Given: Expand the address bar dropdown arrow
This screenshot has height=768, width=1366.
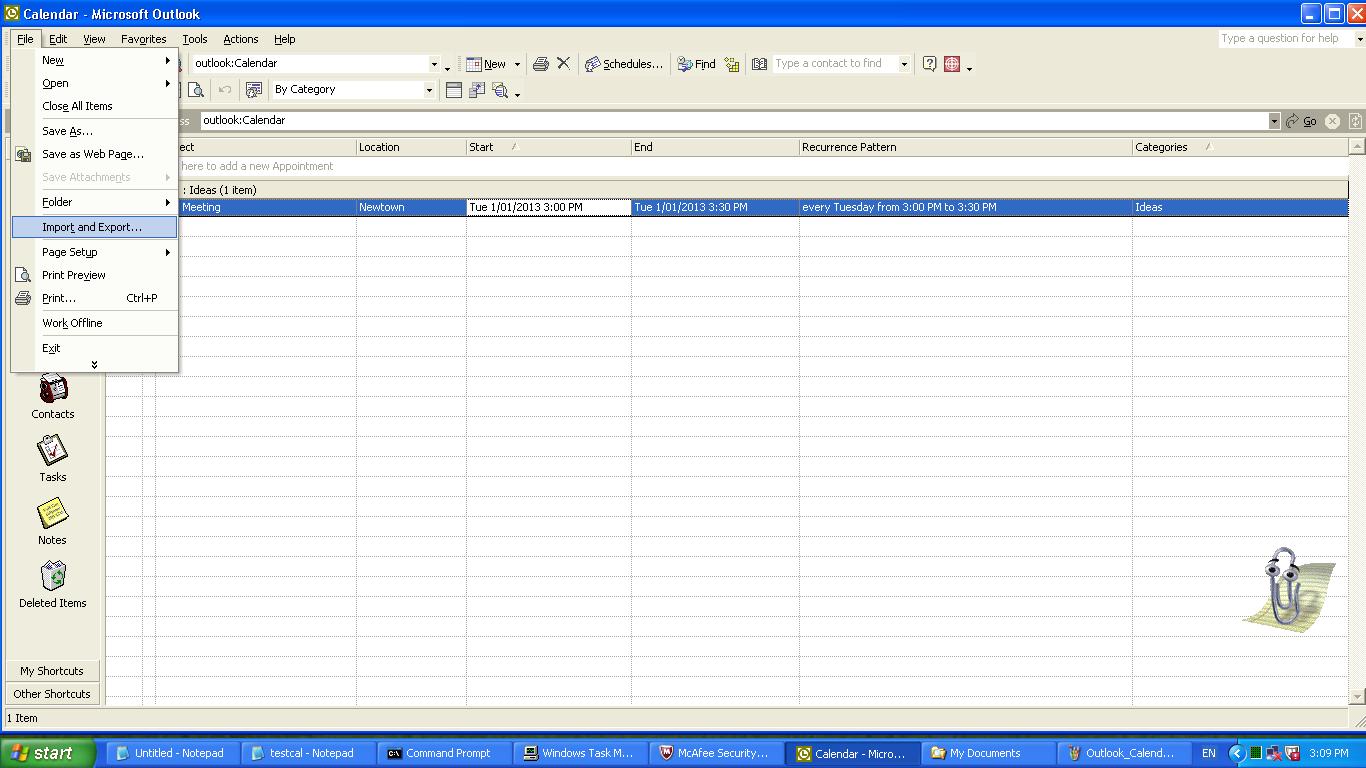Looking at the screenshot, I should click(1274, 121).
